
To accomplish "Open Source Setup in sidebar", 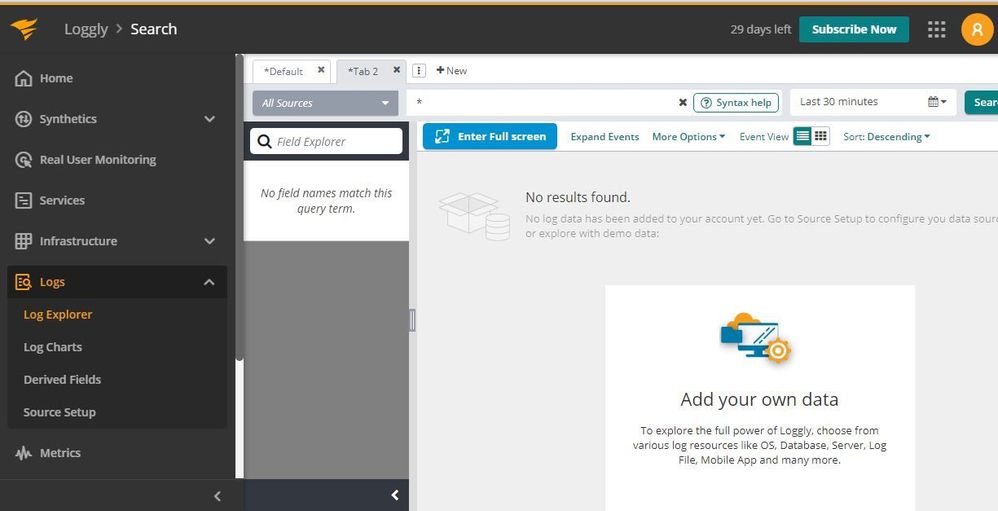I will (60, 412).
